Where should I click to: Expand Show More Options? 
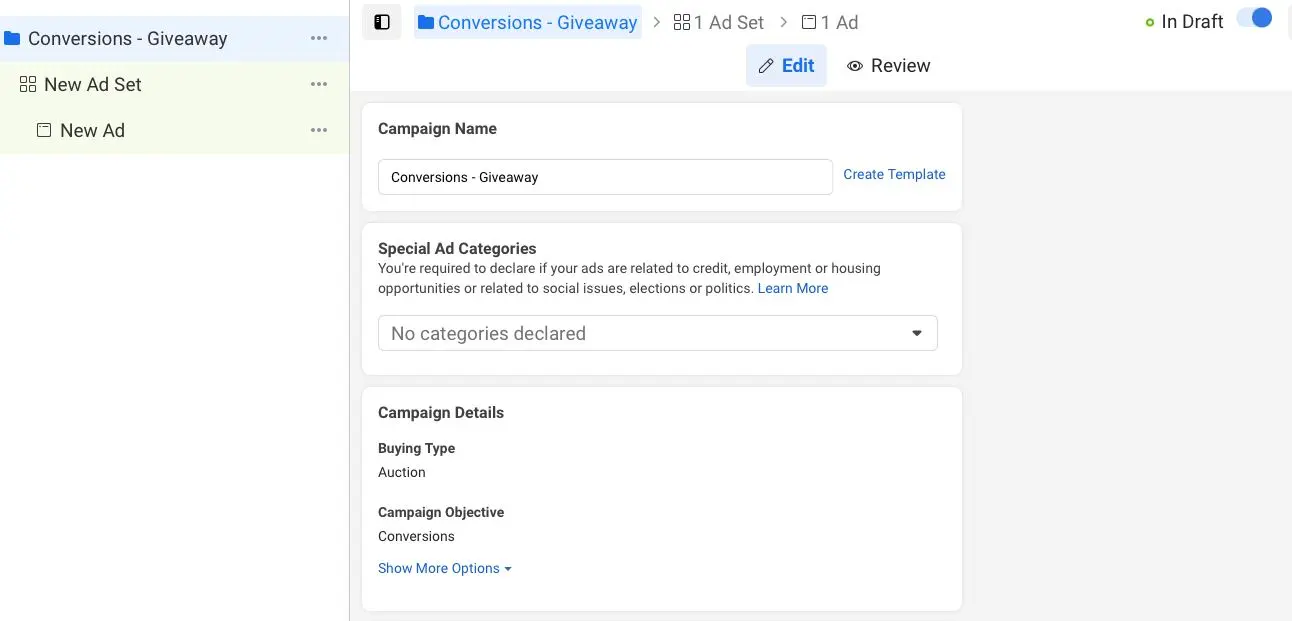pos(444,568)
